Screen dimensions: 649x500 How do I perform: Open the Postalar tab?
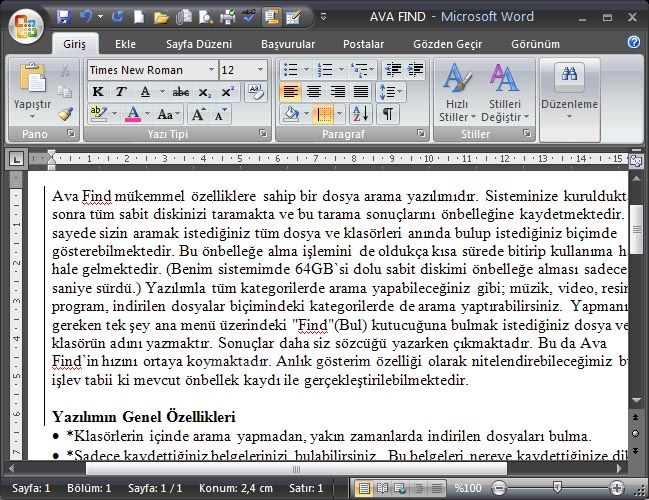pyautogui.click(x=363, y=44)
